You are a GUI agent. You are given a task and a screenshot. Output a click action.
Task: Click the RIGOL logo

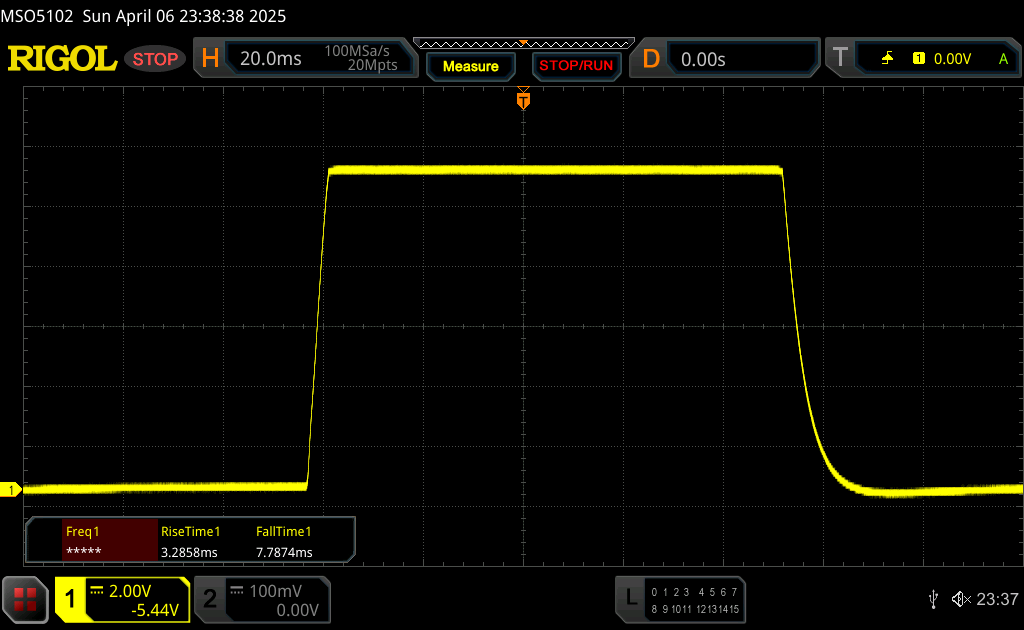pyautogui.click(x=63, y=59)
